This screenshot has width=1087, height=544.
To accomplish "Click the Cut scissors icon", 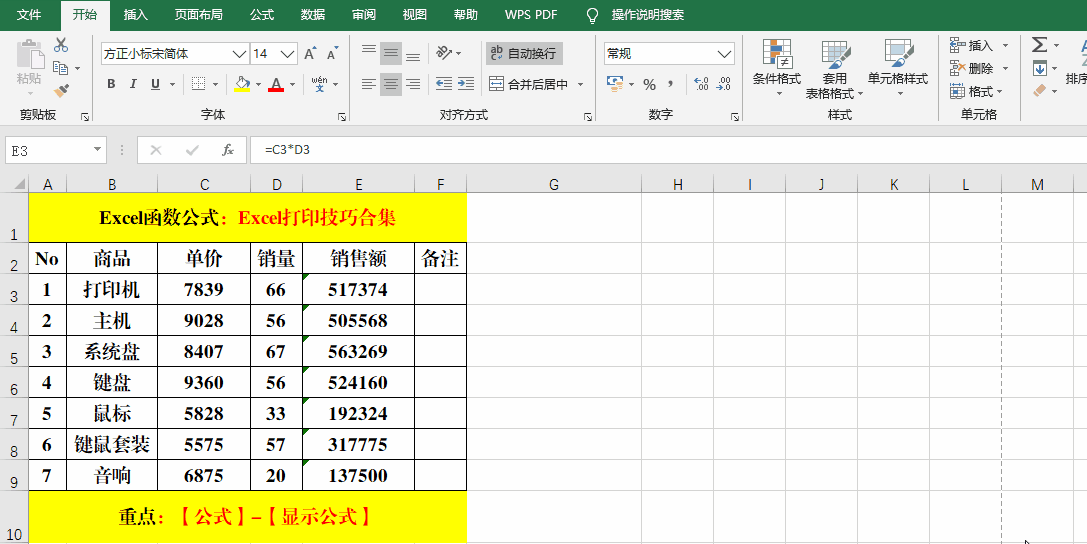I will click(61, 46).
